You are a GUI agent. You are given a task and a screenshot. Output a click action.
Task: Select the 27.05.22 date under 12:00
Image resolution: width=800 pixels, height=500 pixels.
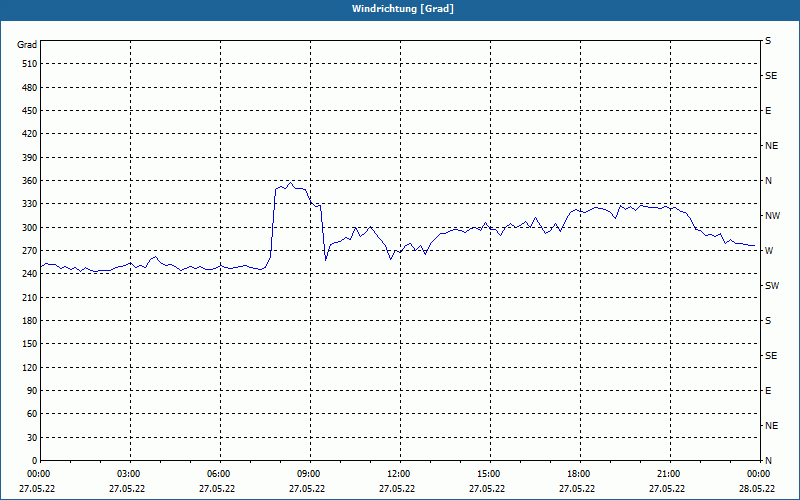click(397, 489)
